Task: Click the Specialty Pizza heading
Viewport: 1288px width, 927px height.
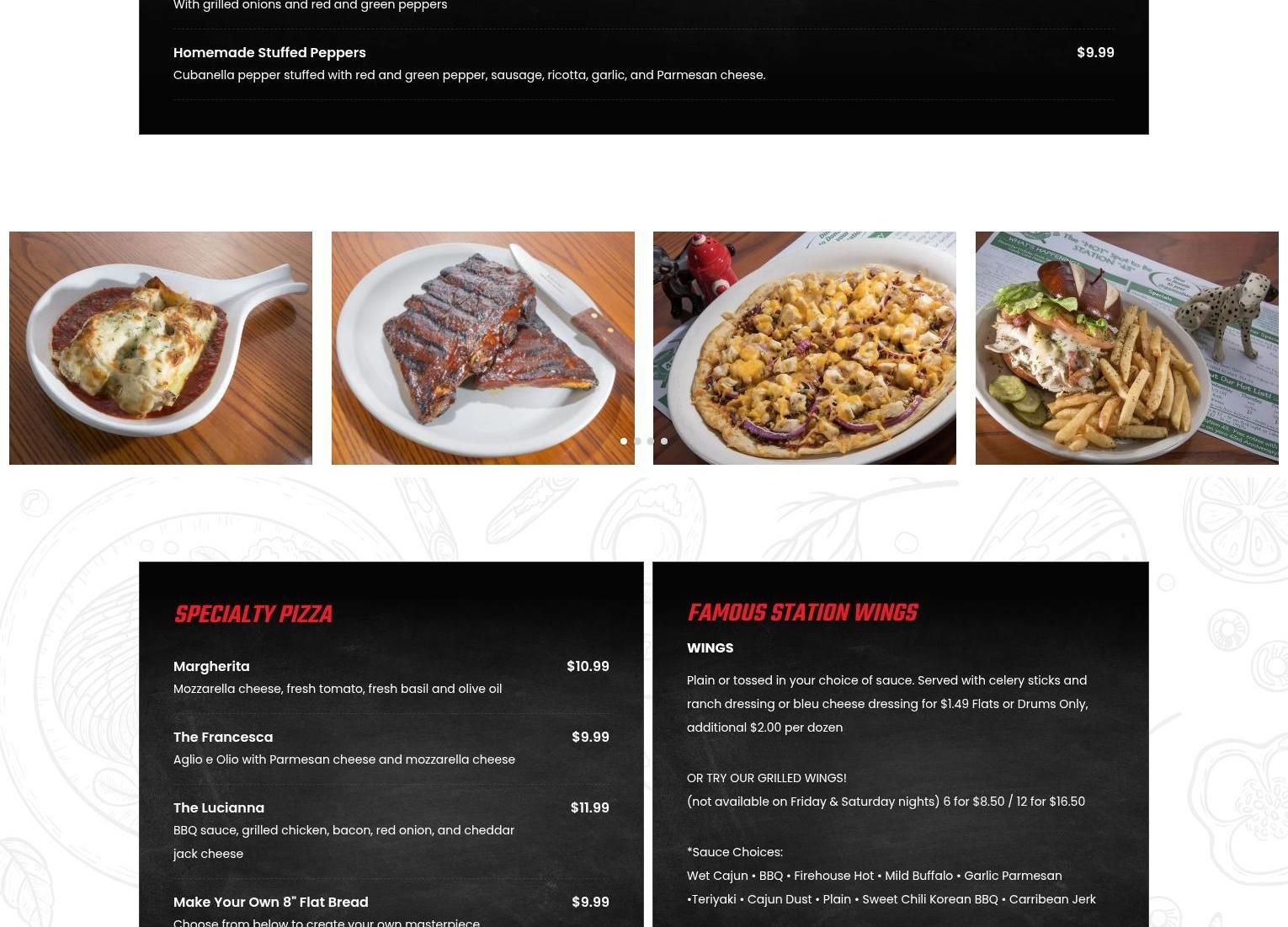Action: point(253,615)
